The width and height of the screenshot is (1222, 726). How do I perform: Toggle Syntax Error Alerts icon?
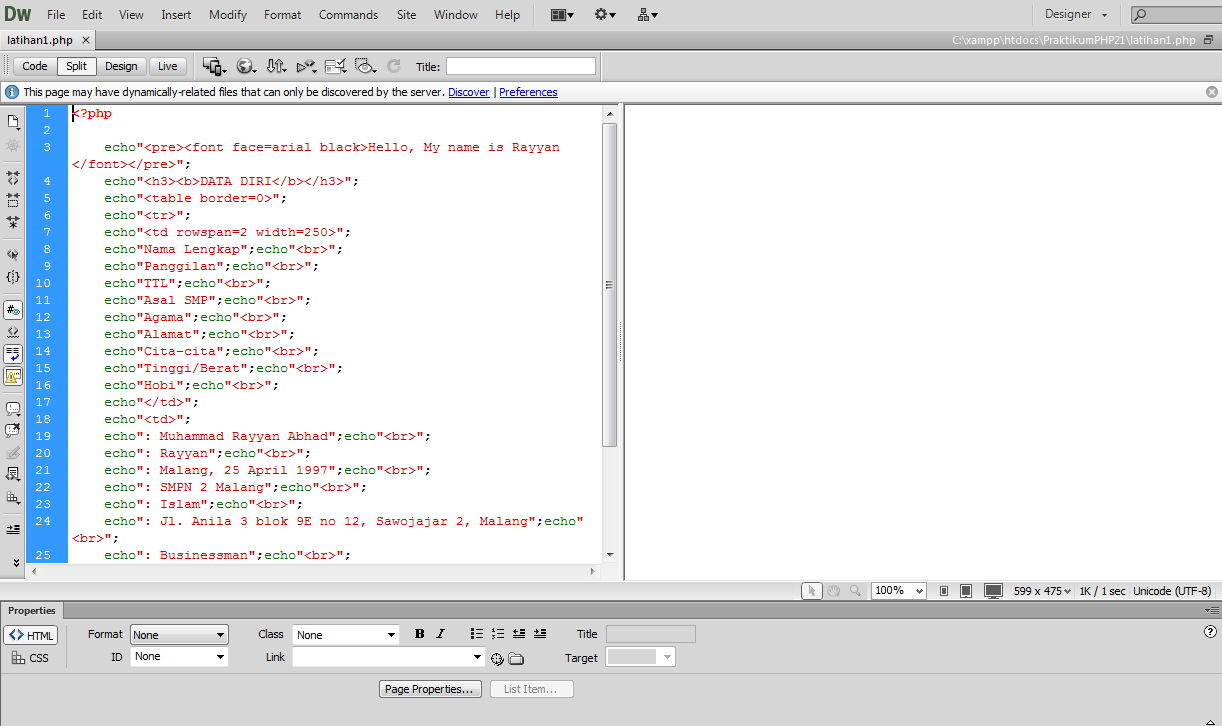pos(13,376)
